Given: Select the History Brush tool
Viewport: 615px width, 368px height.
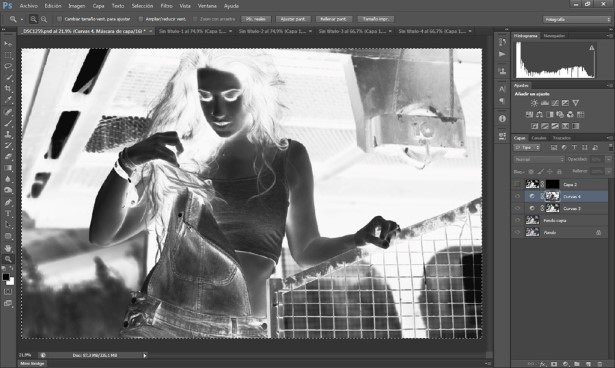Looking at the screenshot, I should point(8,146).
